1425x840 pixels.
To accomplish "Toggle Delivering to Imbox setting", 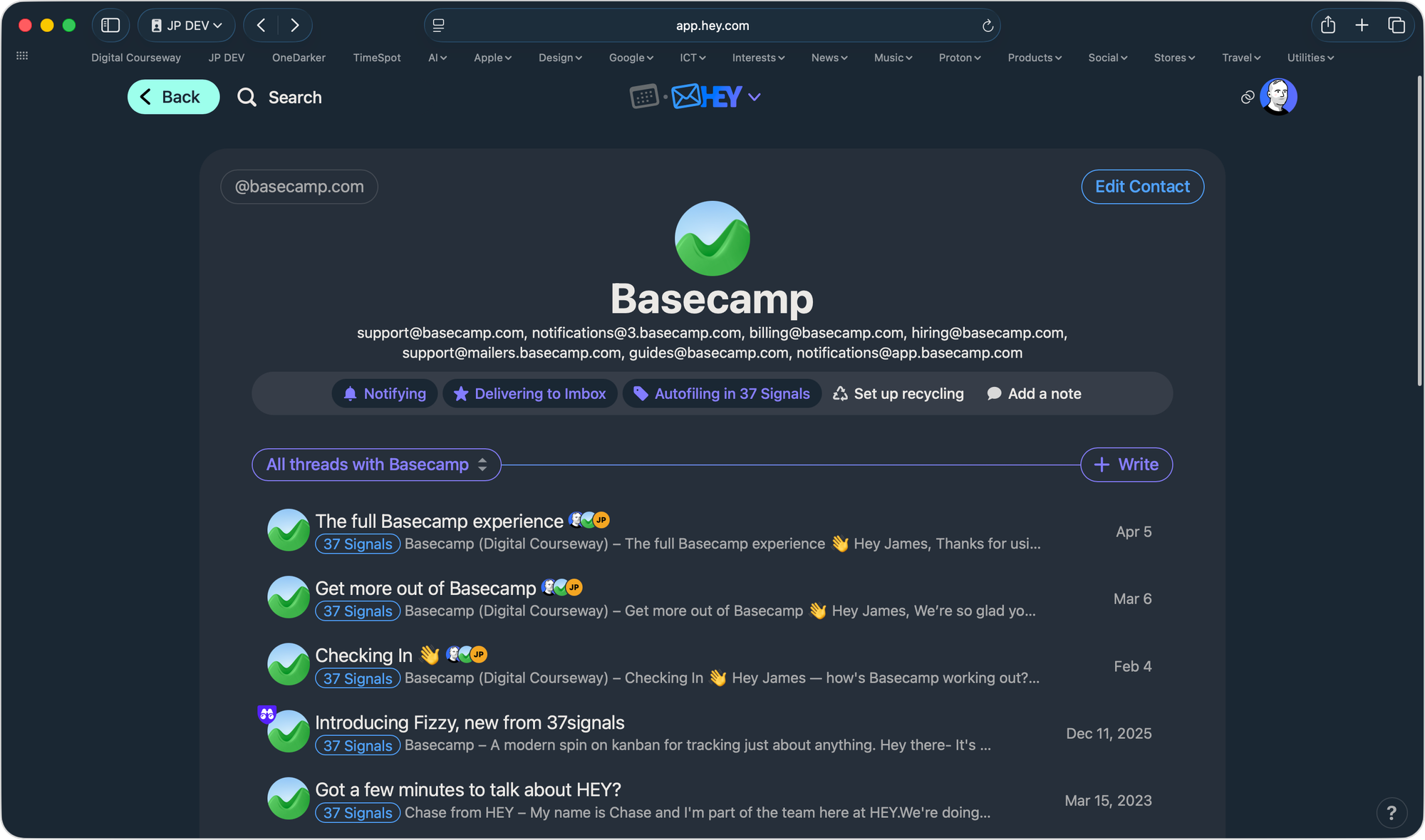I will (530, 393).
